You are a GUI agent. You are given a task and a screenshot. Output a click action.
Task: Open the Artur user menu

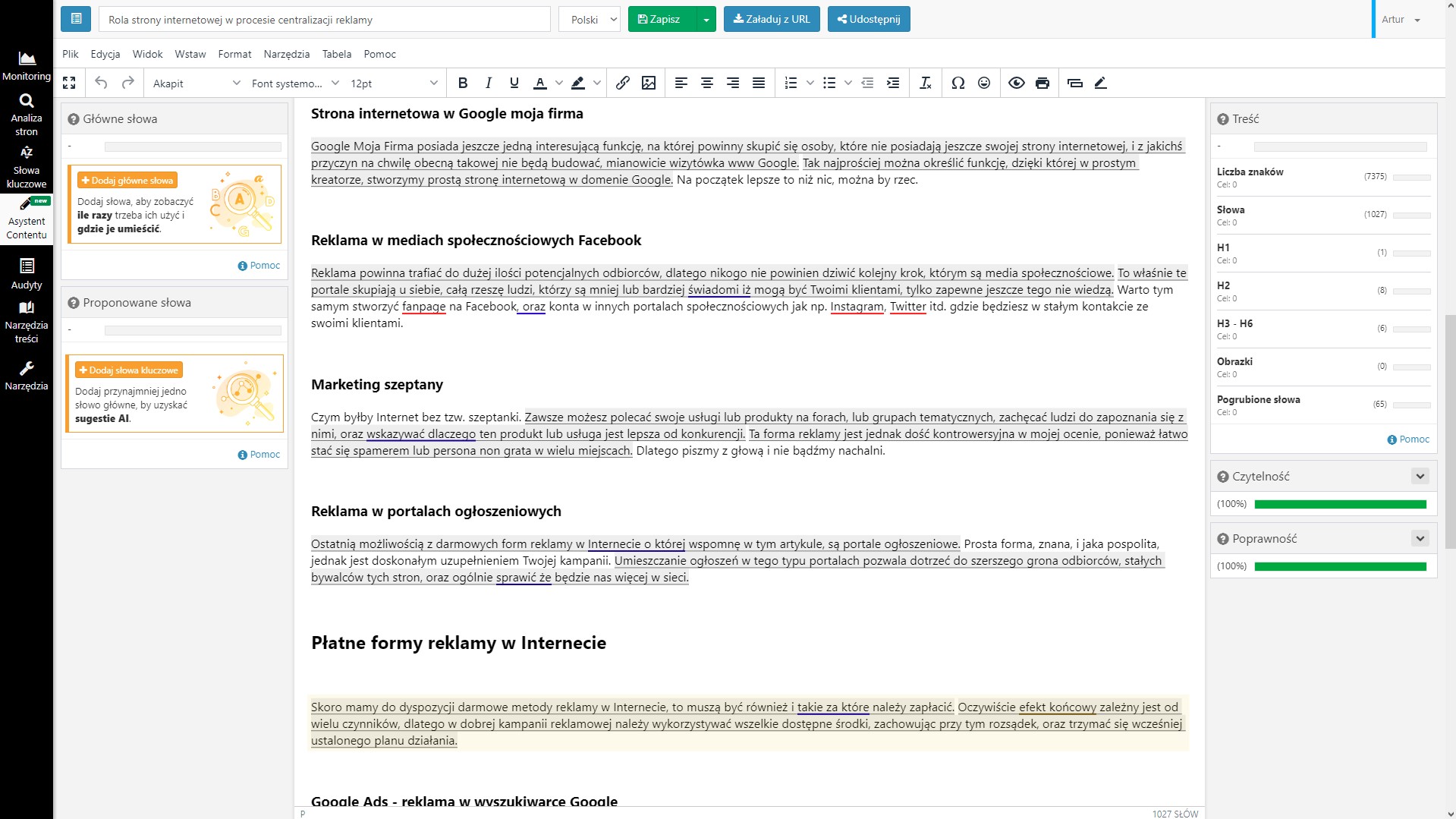(1401, 20)
